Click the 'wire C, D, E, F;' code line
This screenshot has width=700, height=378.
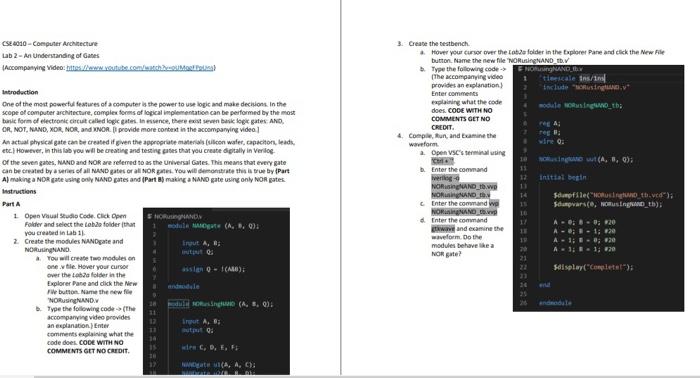click(x=210, y=347)
